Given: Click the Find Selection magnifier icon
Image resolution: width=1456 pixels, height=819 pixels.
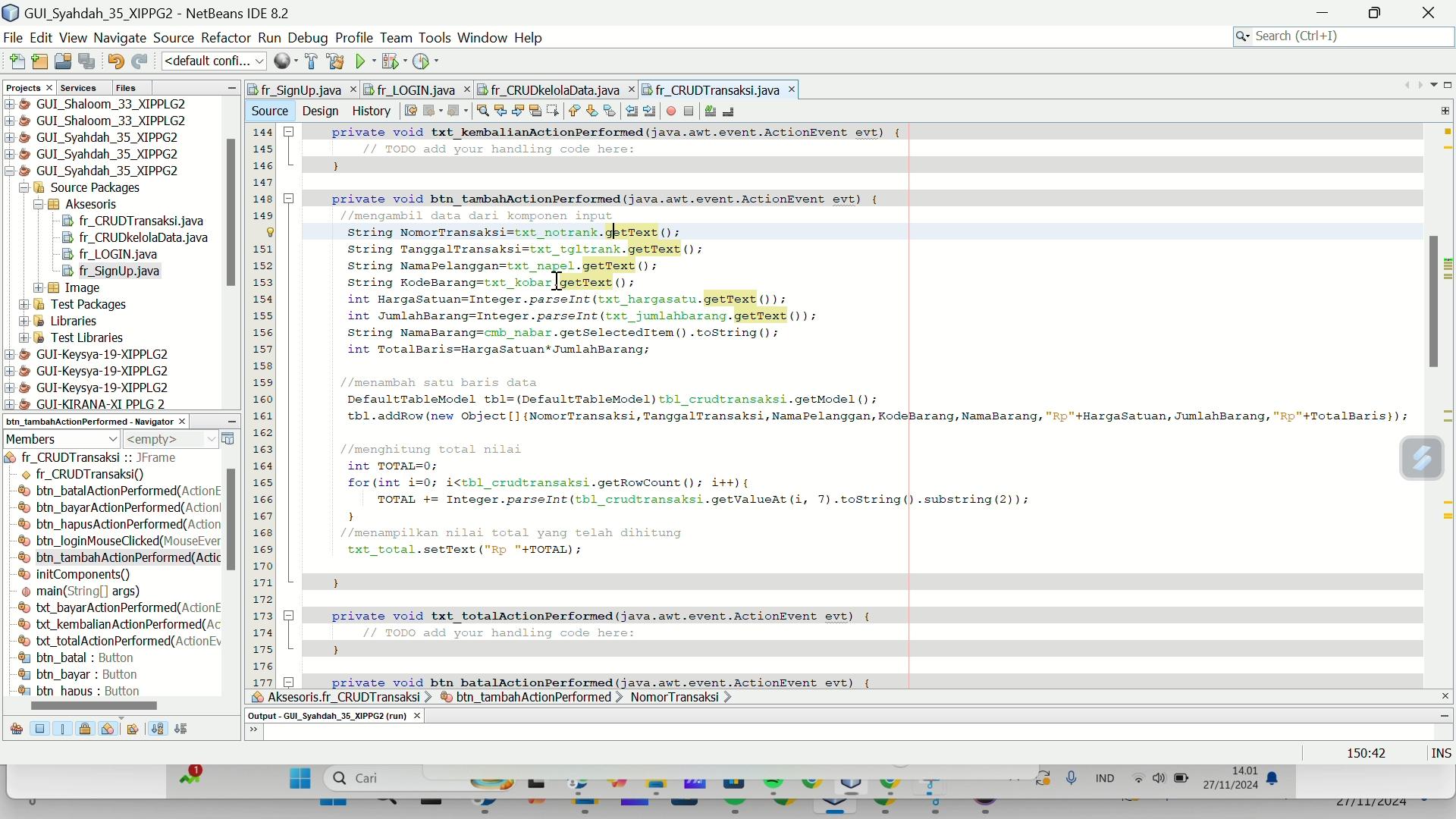Looking at the screenshot, I should pos(482,111).
